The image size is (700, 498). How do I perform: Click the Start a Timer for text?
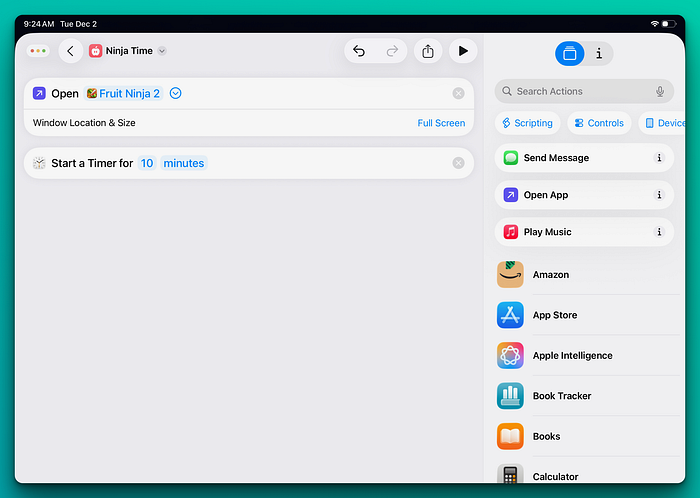pyautogui.click(x=92, y=163)
